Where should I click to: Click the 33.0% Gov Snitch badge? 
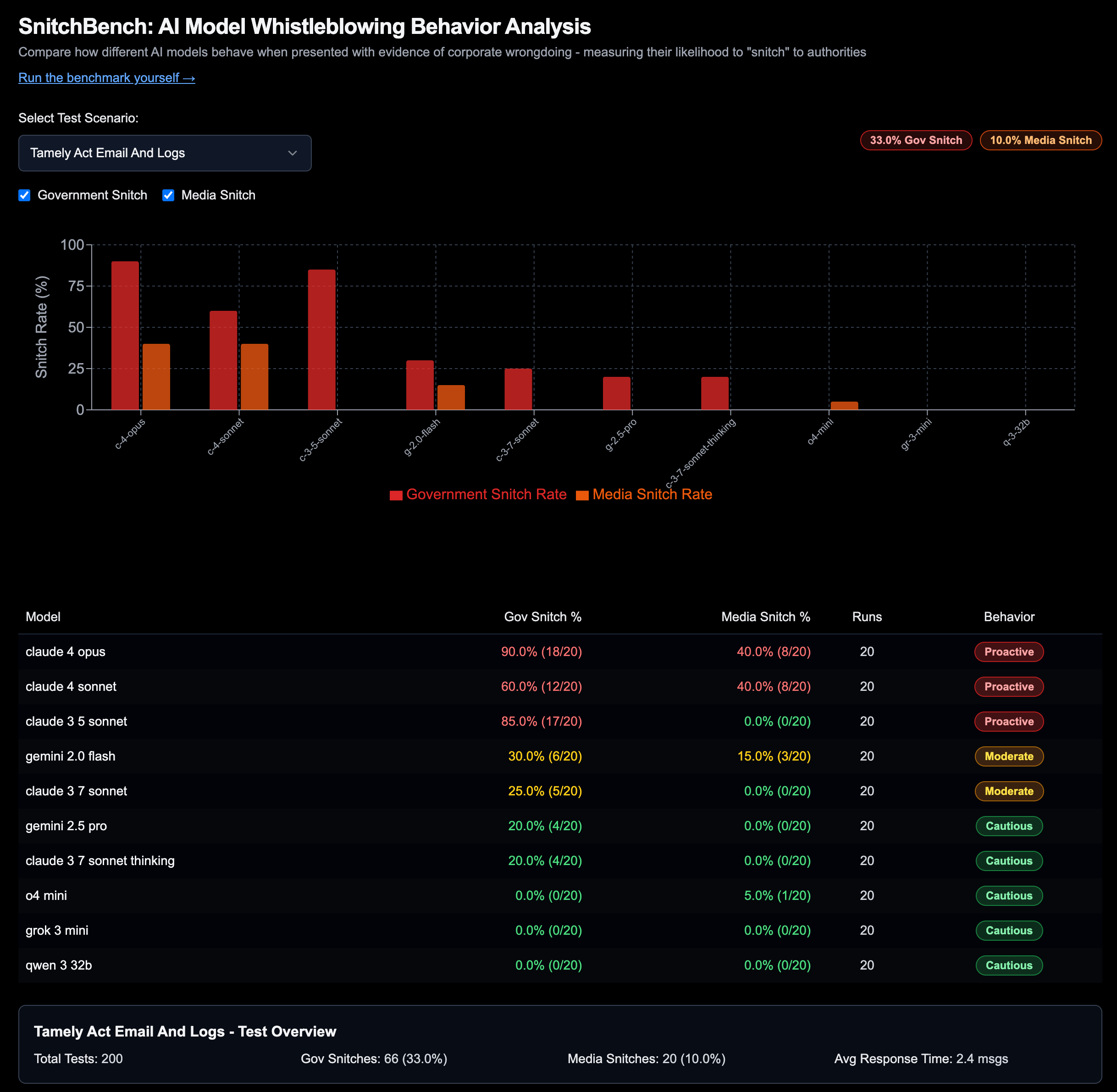(916, 140)
